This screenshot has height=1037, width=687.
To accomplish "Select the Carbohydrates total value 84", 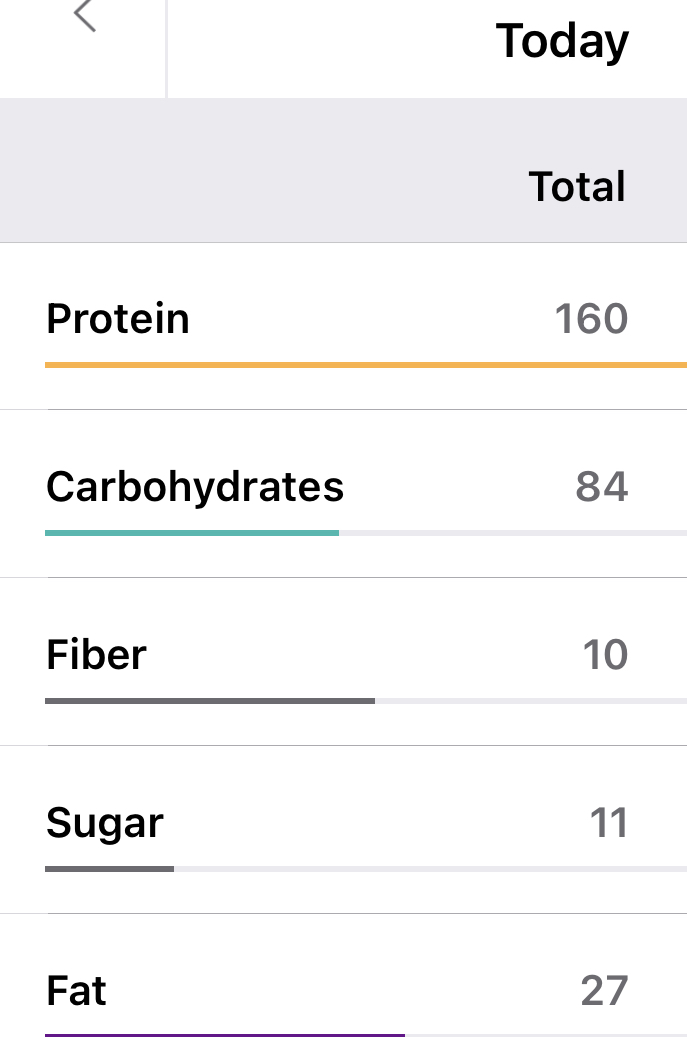I will 602,487.
